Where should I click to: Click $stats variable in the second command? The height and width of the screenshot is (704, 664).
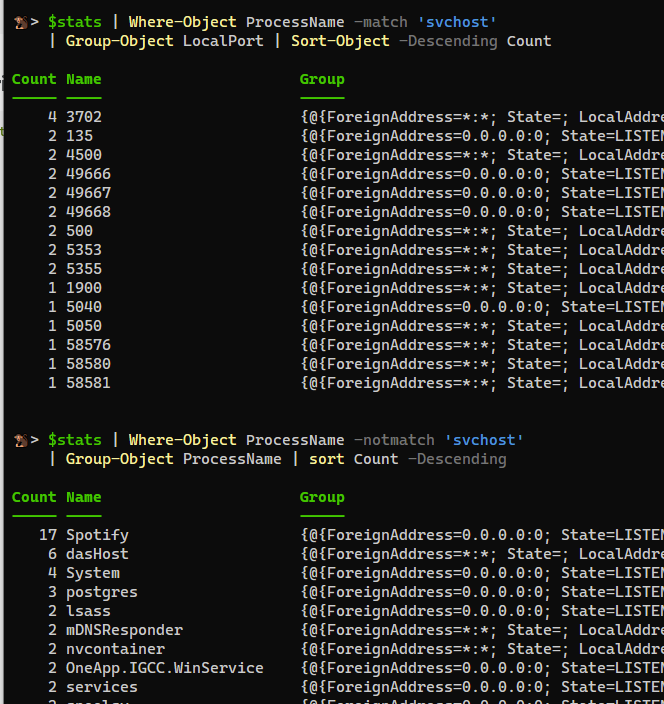point(75,440)
